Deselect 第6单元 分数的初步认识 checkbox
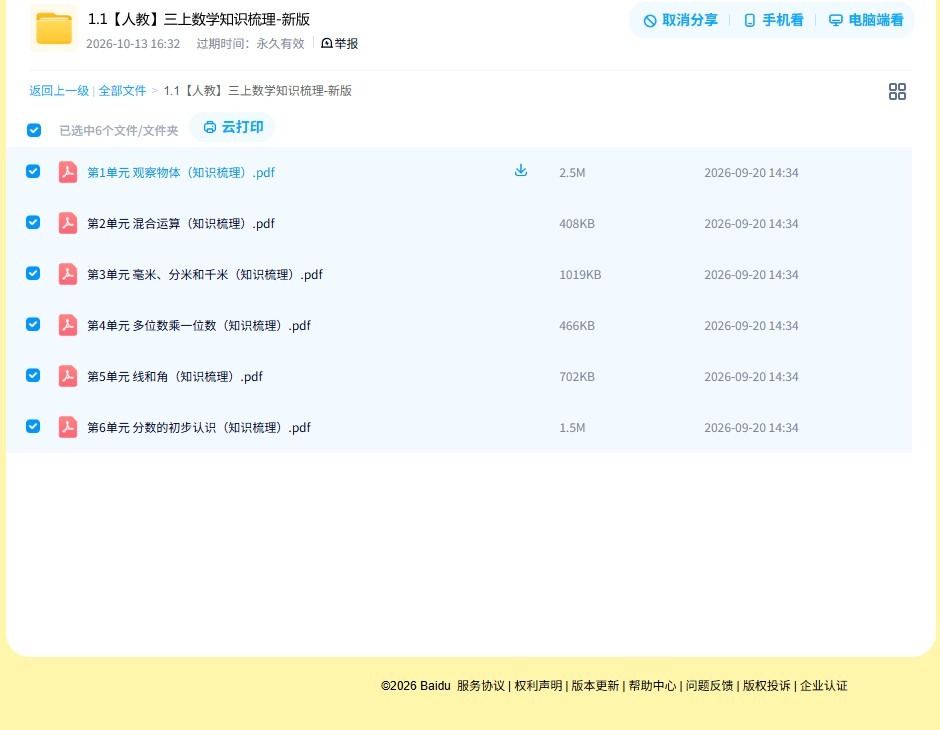This screenshot has height=730, width=940. [33, 426]
